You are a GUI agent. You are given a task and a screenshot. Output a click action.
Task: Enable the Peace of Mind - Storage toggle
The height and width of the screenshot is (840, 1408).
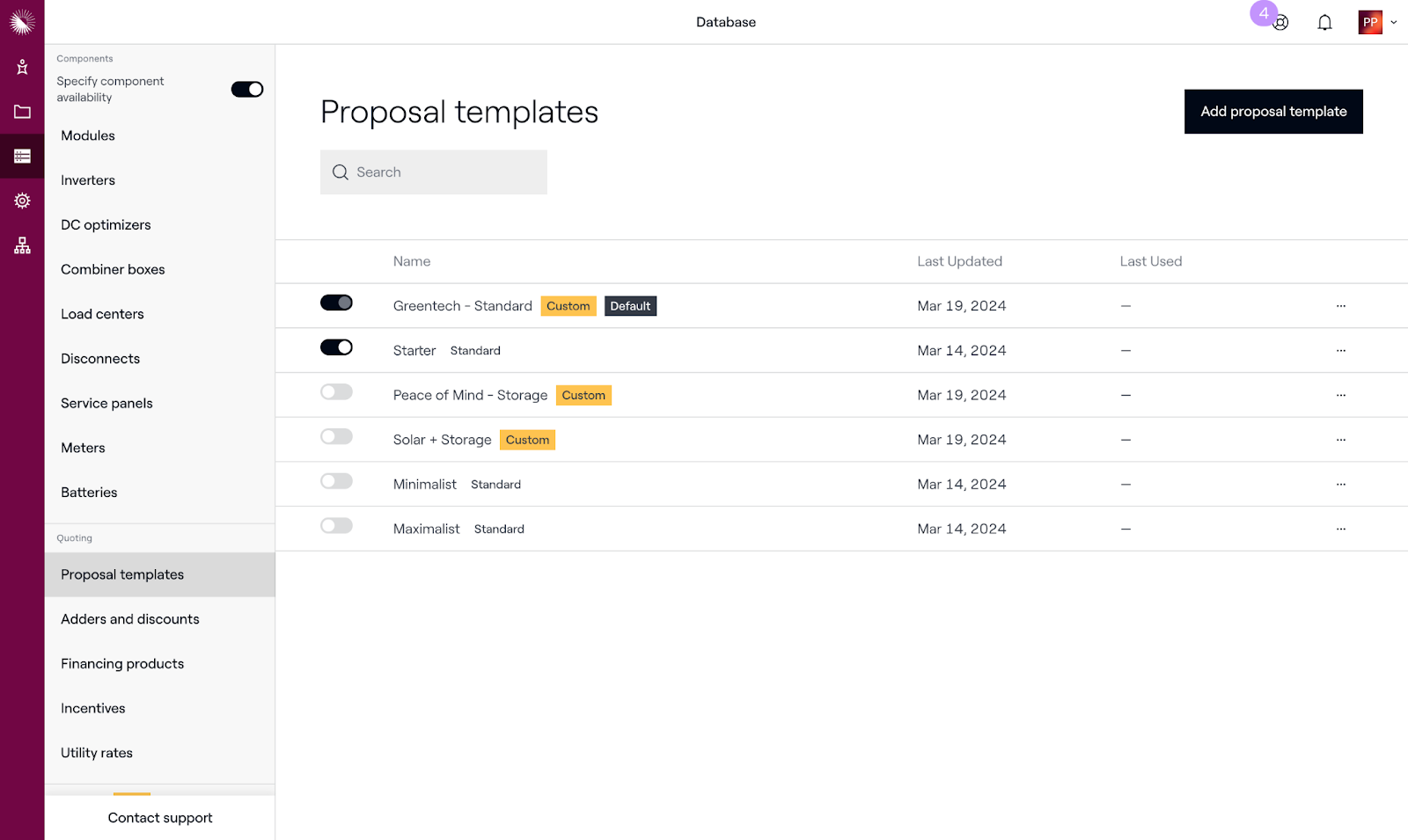click(x=336, y=392)
